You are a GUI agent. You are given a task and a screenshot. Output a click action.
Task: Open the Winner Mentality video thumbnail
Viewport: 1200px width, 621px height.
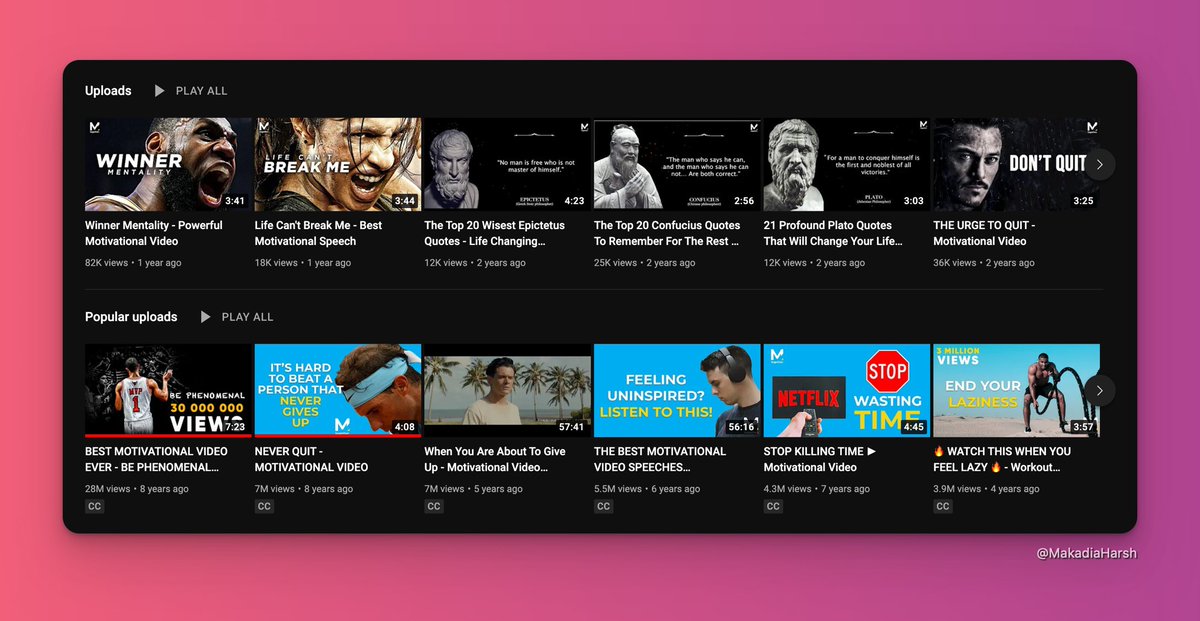tap(168, 164)
